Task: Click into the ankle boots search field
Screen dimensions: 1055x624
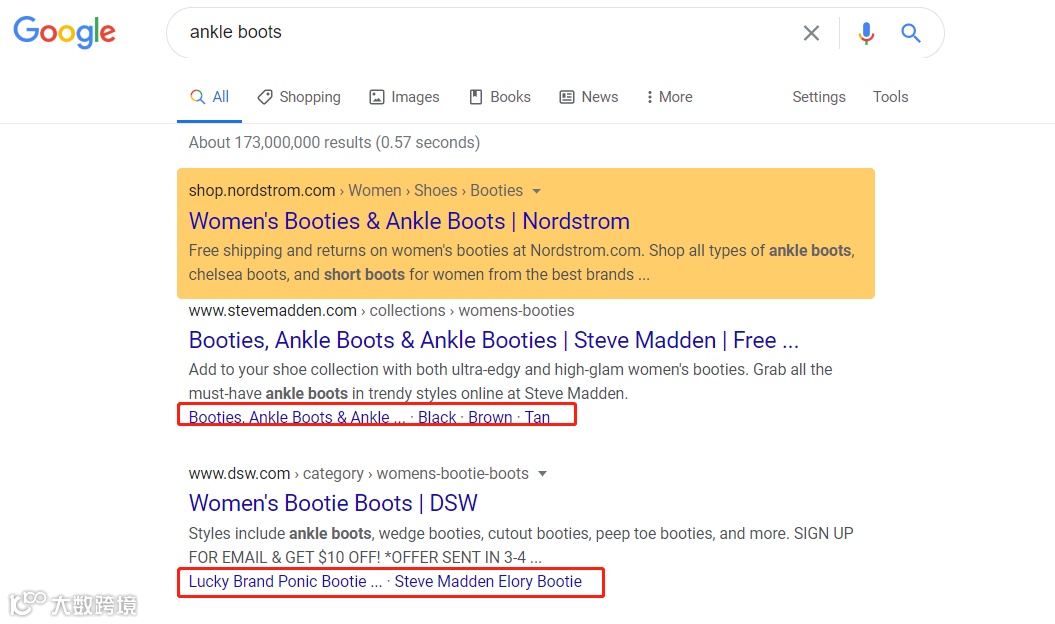Action: [480, 33]
